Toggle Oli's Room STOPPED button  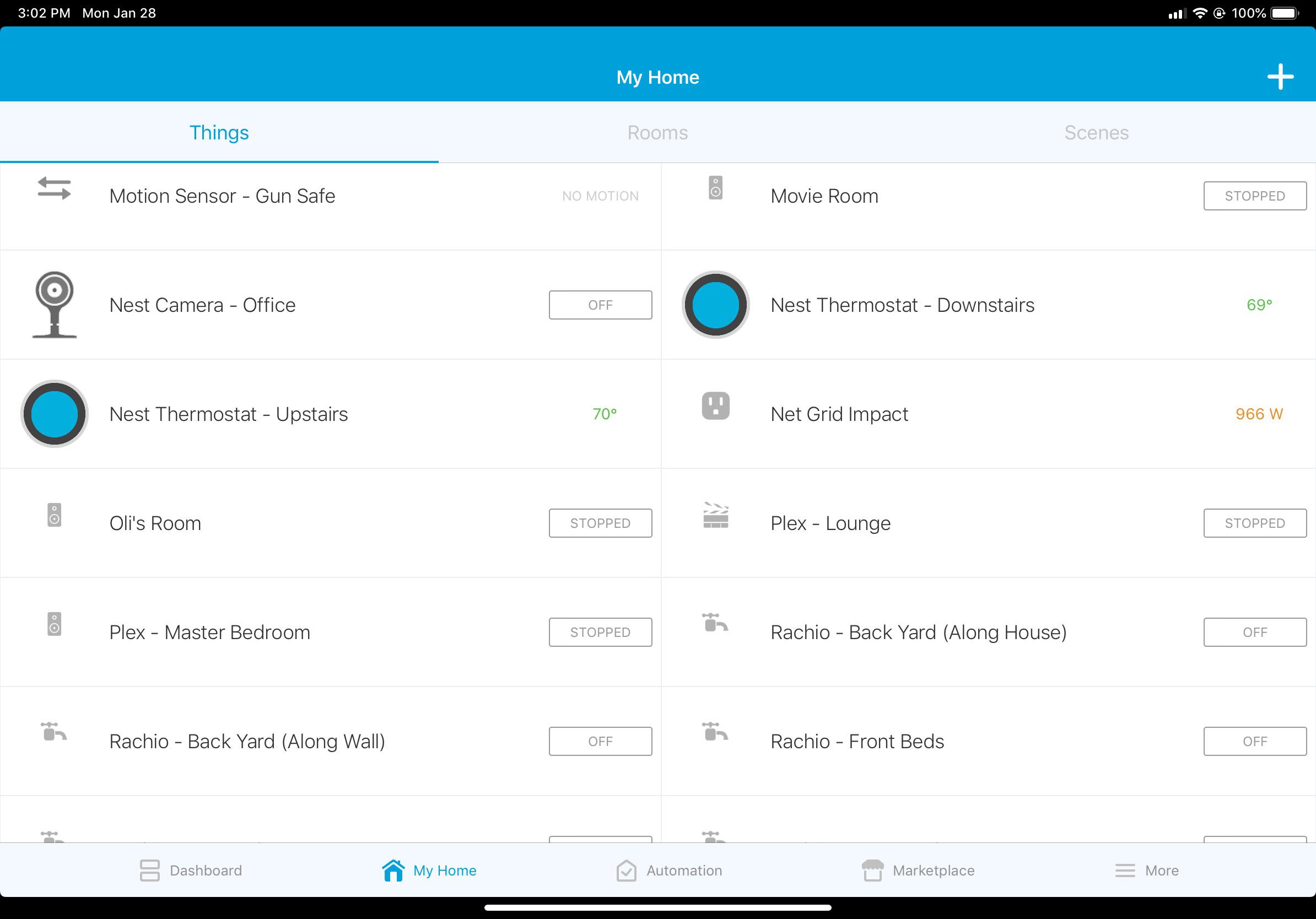click(600, 523)
